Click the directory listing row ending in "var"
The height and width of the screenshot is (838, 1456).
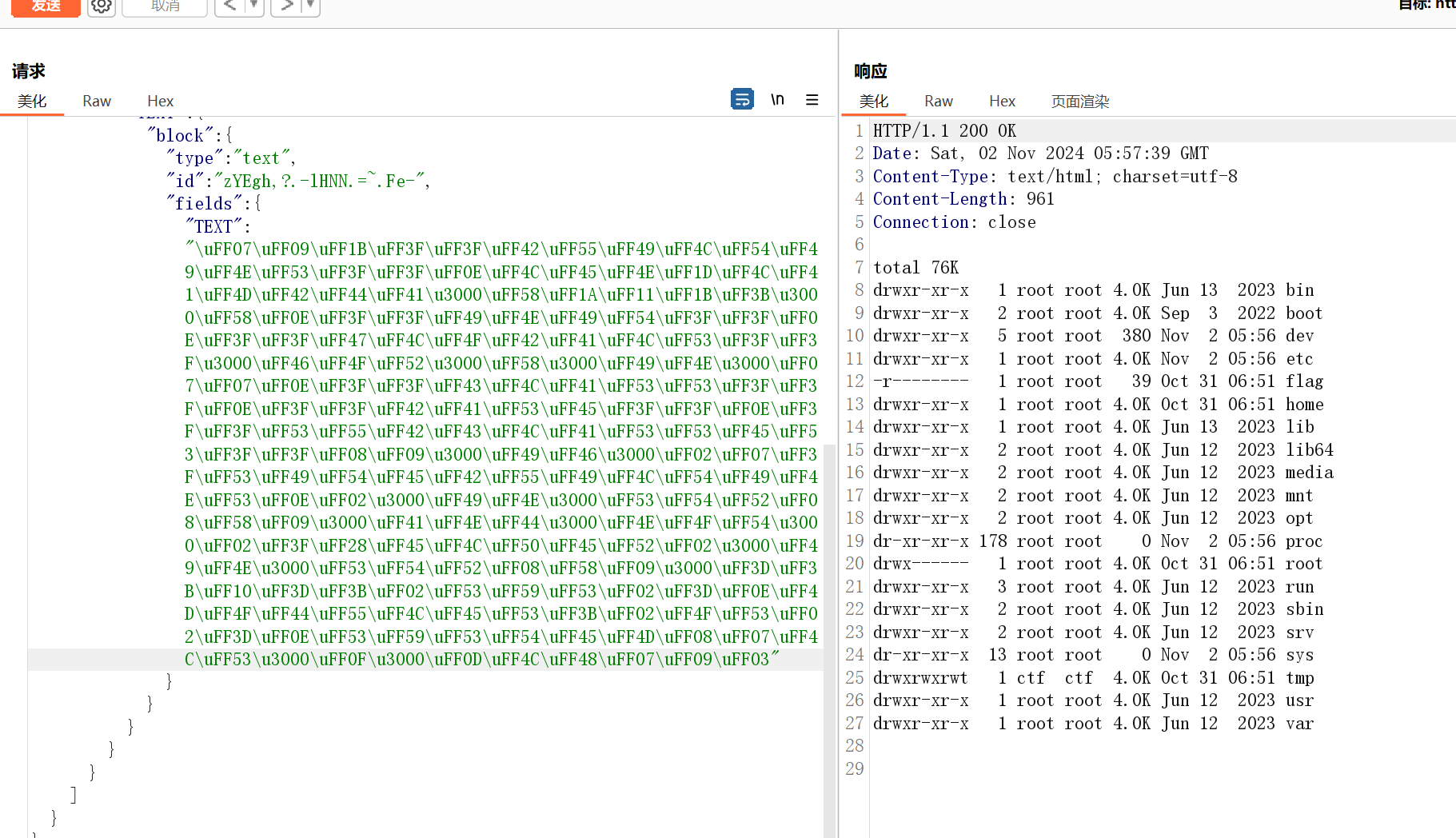(x=1093, y=723)
